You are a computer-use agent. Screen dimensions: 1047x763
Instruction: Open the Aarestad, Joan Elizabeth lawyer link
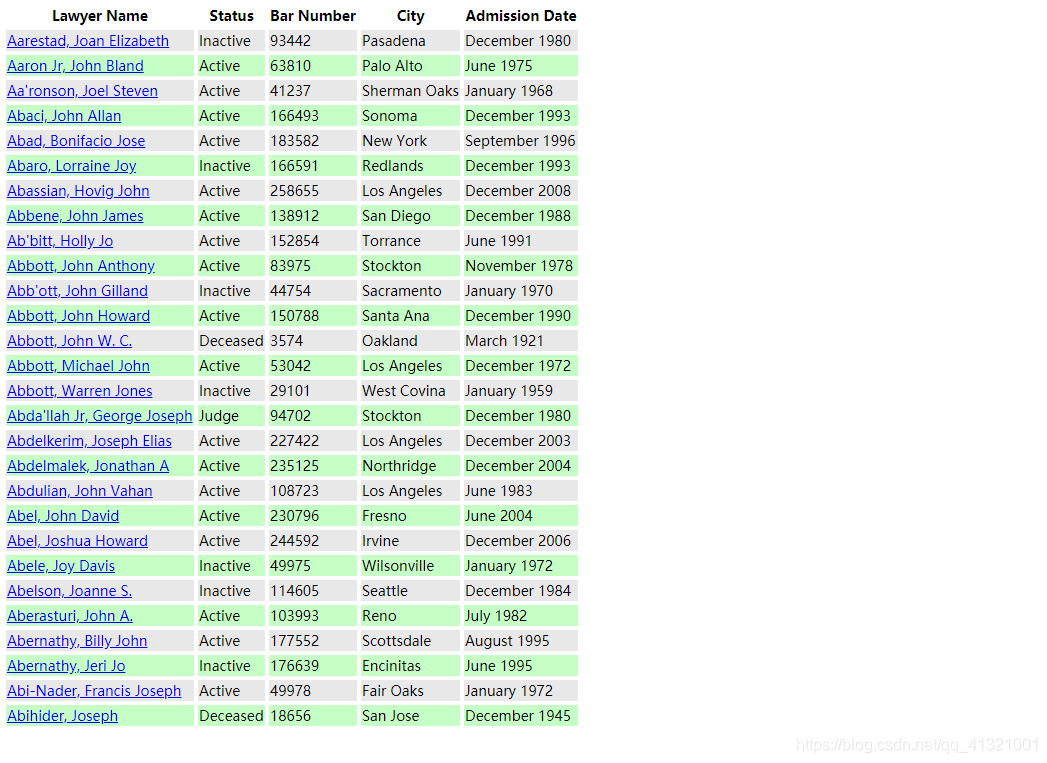click(88, 41)
